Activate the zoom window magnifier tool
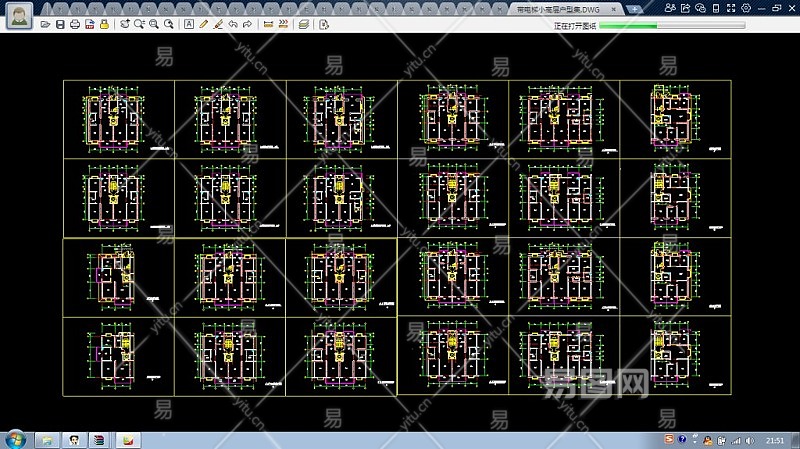 (139, 24)
